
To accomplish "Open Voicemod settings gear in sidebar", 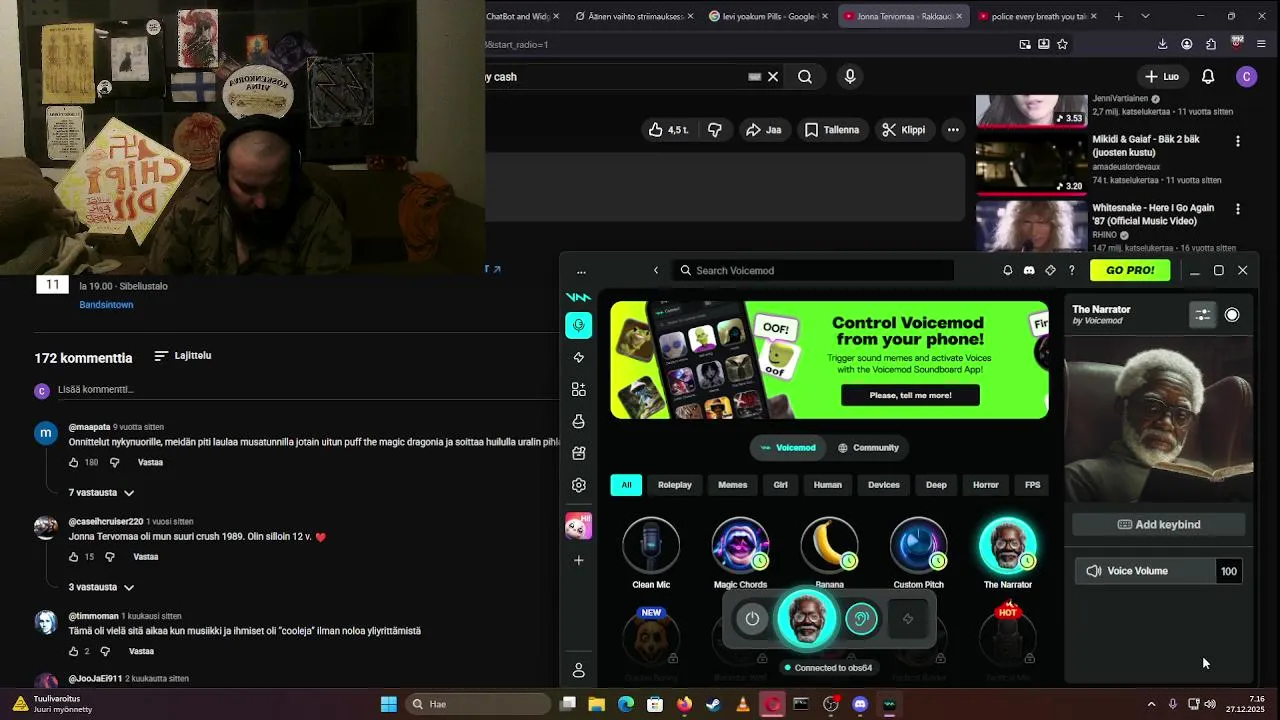I will pos(578,485).
